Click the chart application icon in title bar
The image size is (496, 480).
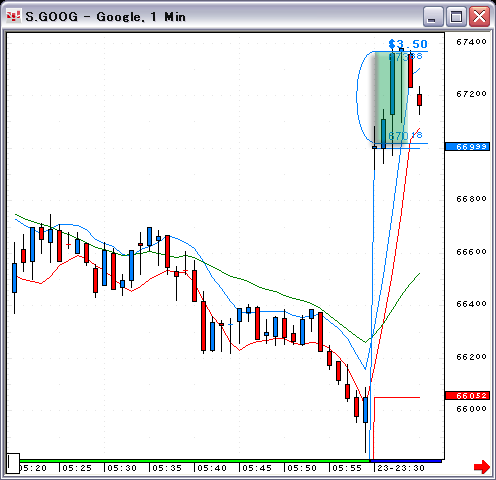(x=14, y=16)
